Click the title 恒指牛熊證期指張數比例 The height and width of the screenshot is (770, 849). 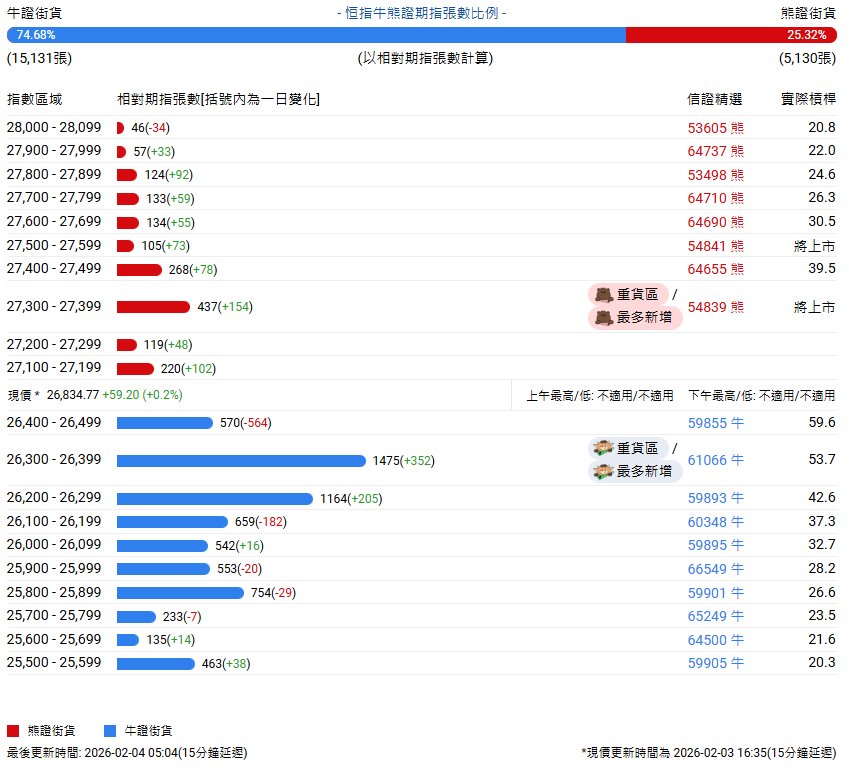pos(422,13)
